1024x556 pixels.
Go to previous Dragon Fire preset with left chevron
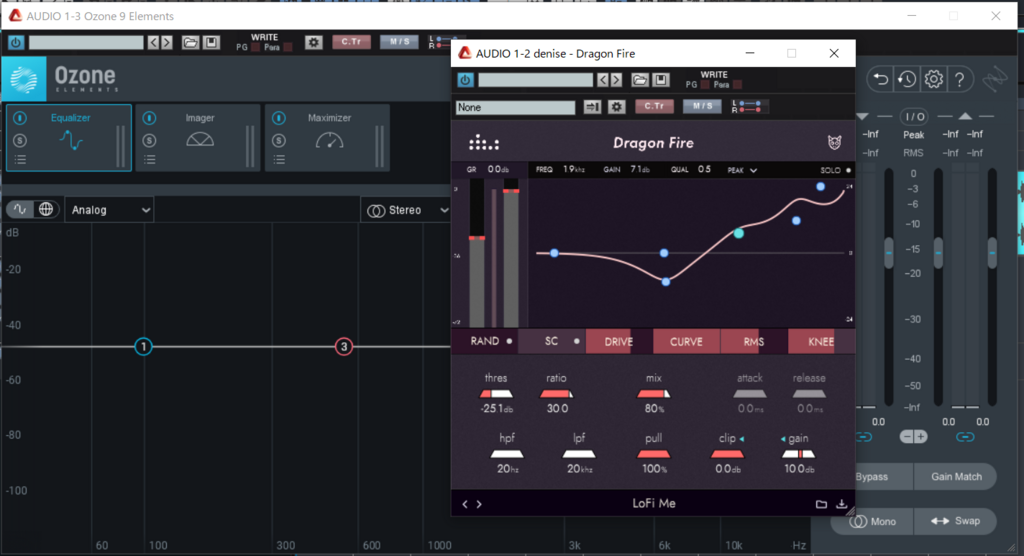tap(465, 504)
